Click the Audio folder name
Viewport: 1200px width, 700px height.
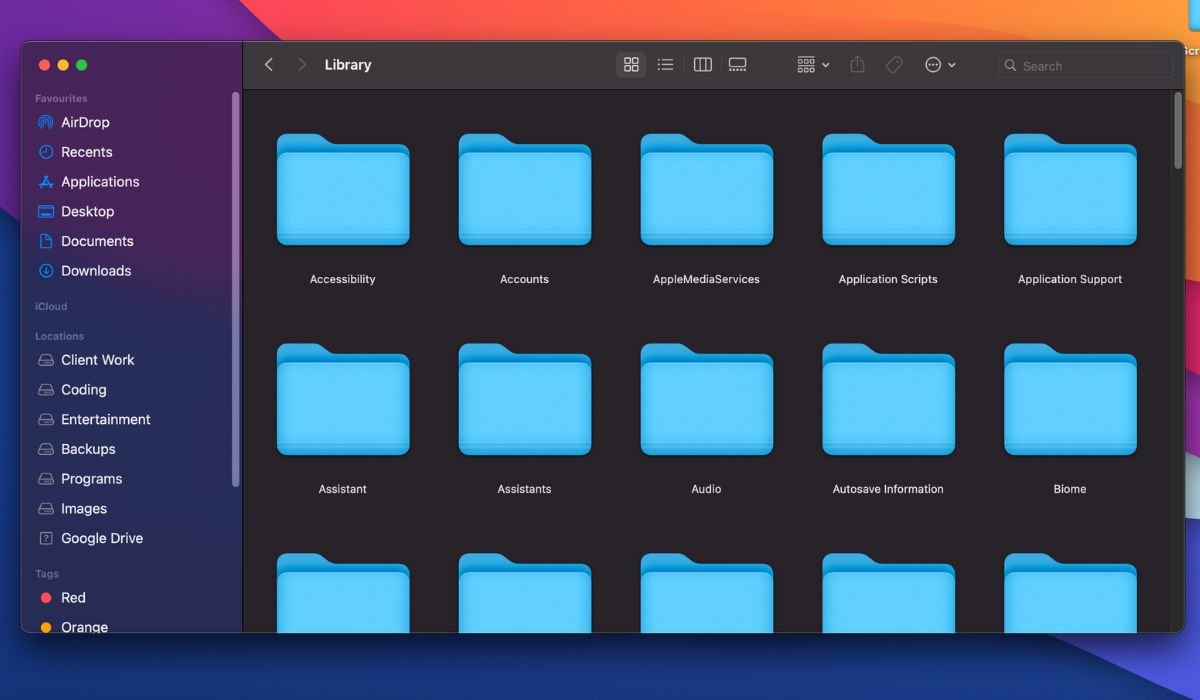click(x=706, y=489)
